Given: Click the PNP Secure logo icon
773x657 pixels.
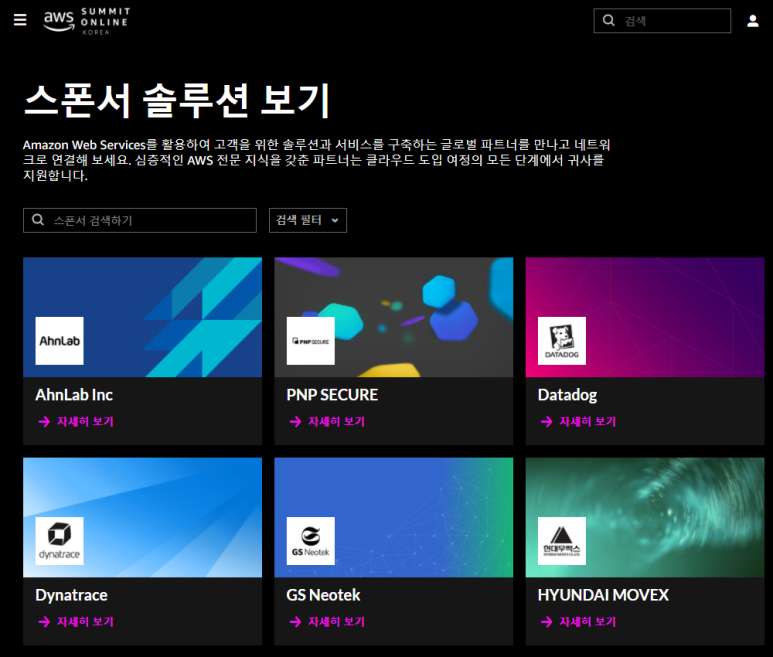Looking at the screenshot, I should [x=310, y=341].
